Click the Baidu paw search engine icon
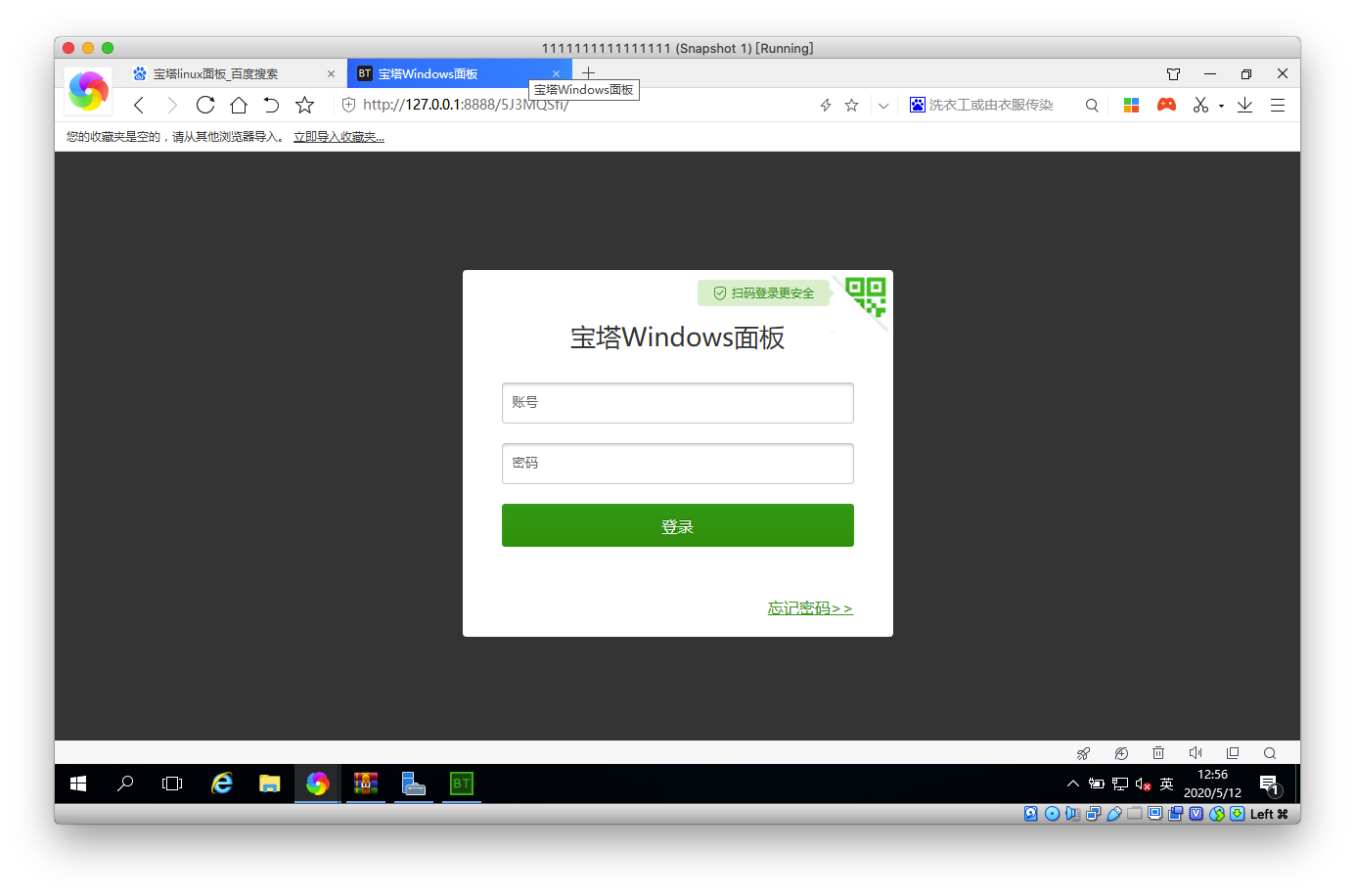 pyautogui.click(x=918, y=105)
